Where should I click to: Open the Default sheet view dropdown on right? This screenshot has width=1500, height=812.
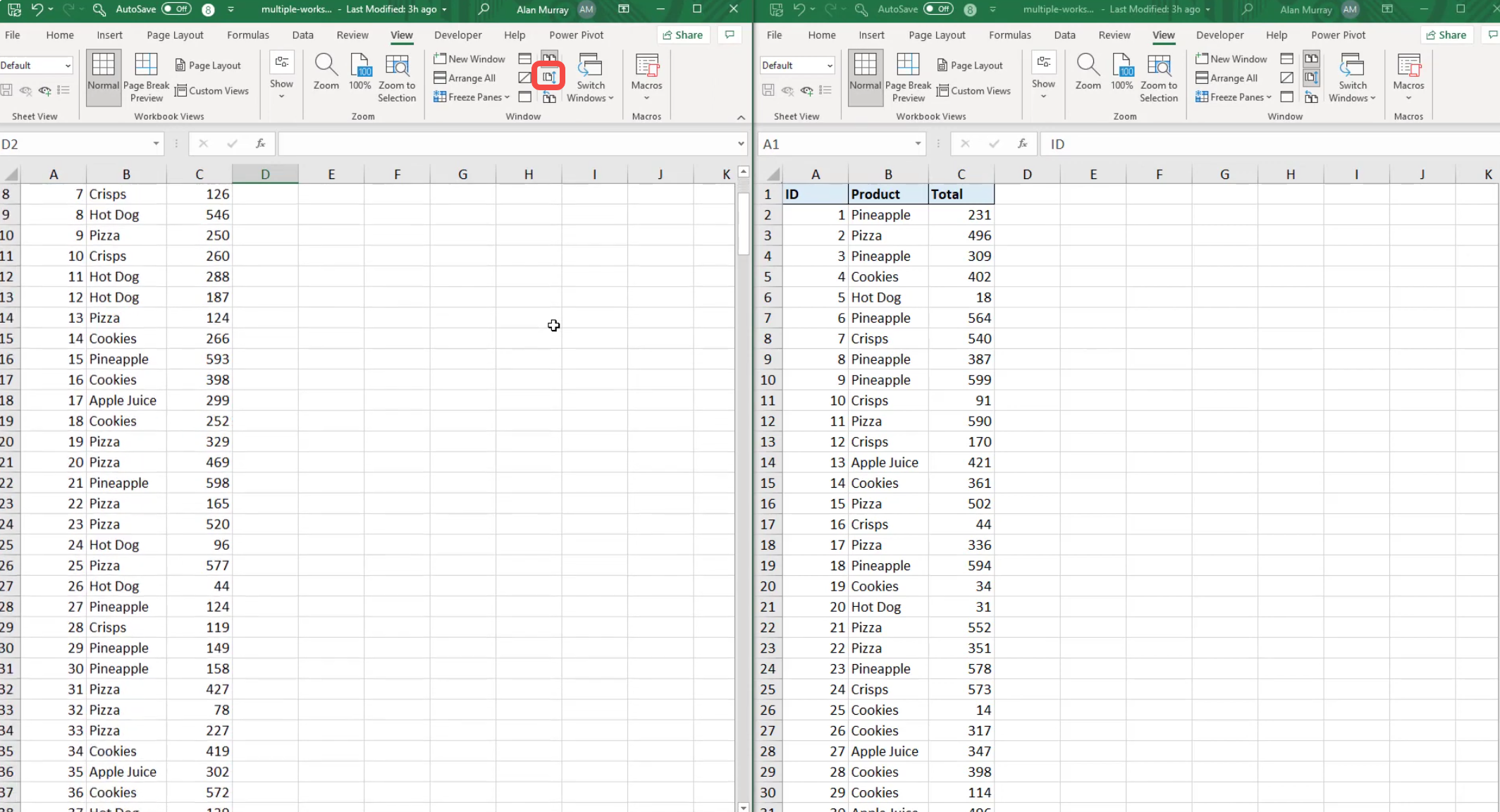[830, 66]
